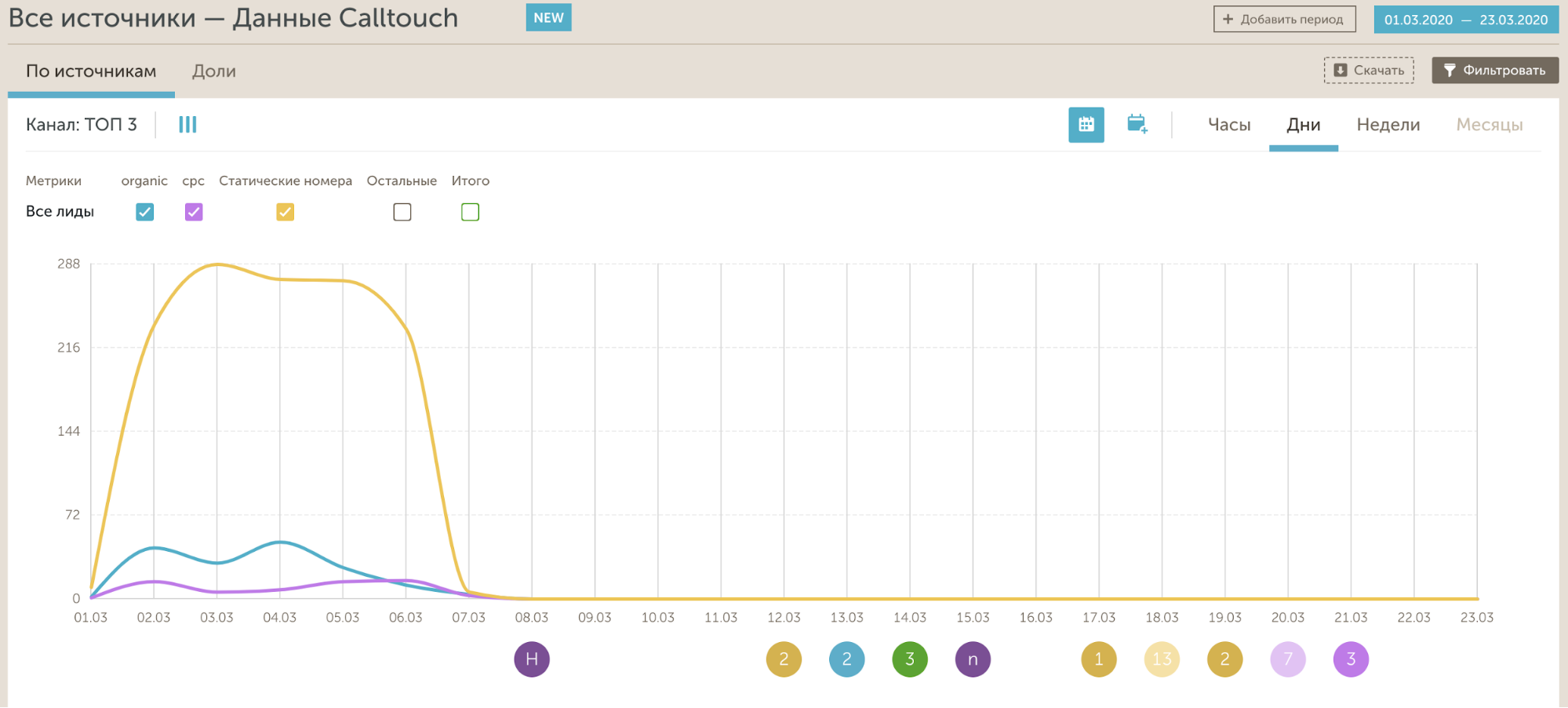Open the pale 13 marker under 18.03
The height and width of the screenshot is (708, 1568).
(x=1162, y=659)
